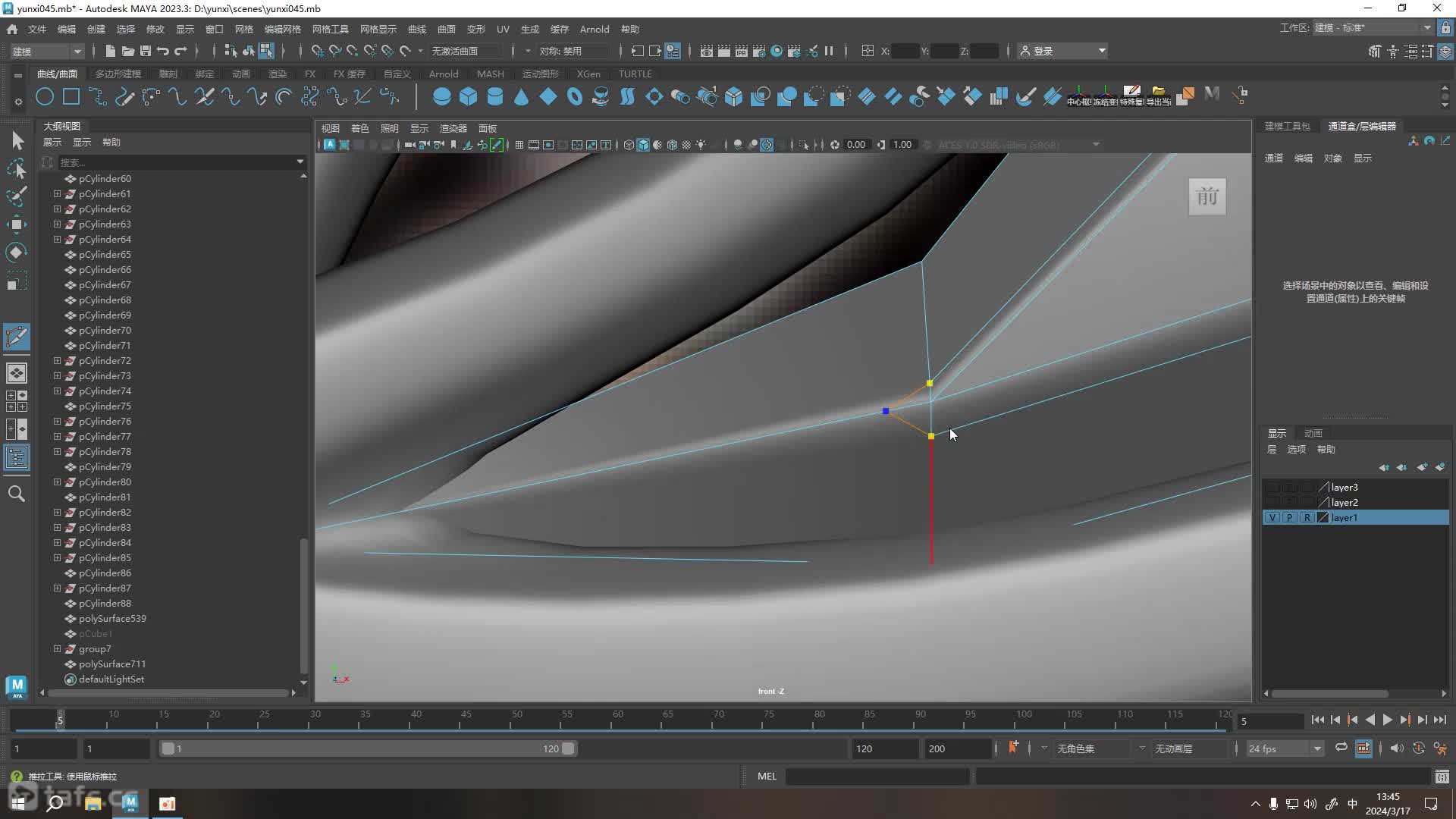Open the outliner search filter dropdown
This screenshot has height=819, width=1456.
pyautogui.click(x=300, y=162)
